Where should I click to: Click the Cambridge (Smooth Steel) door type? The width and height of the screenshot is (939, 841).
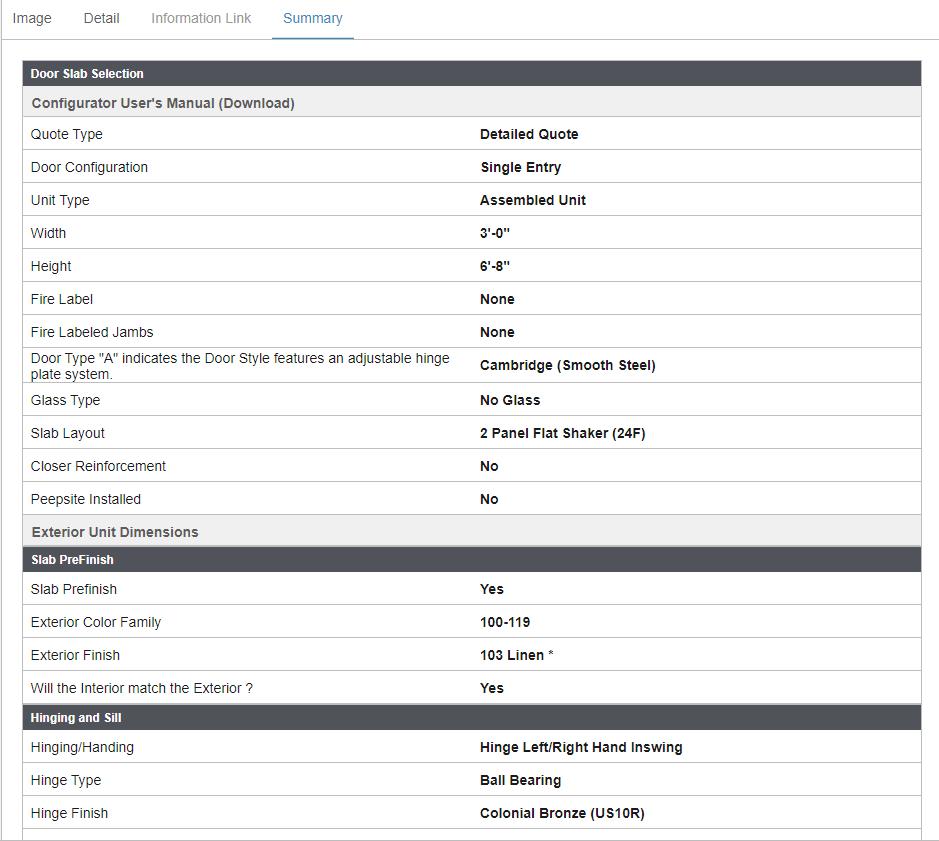(568, 365)
